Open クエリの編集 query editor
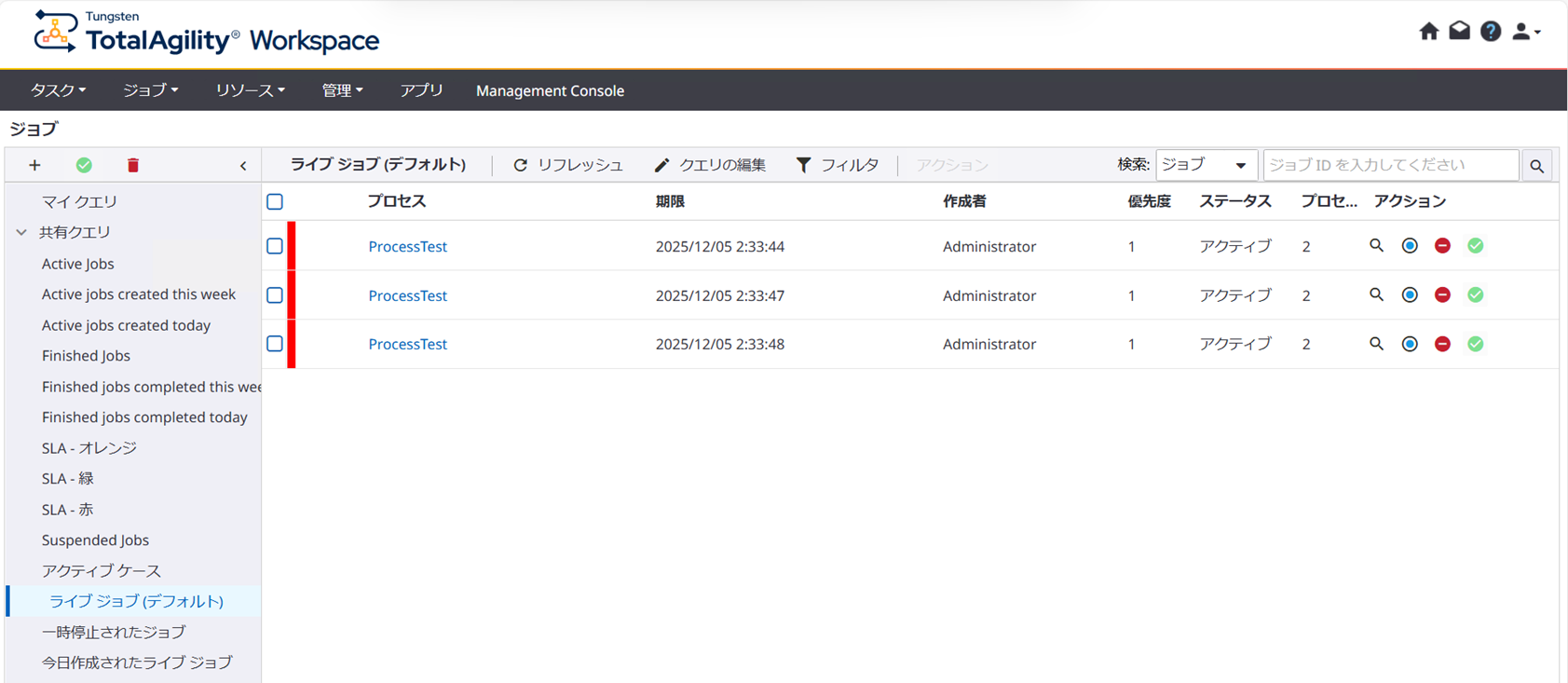Image resolution: width=1568 pixels, height=683 pixels. coord(710,165)
